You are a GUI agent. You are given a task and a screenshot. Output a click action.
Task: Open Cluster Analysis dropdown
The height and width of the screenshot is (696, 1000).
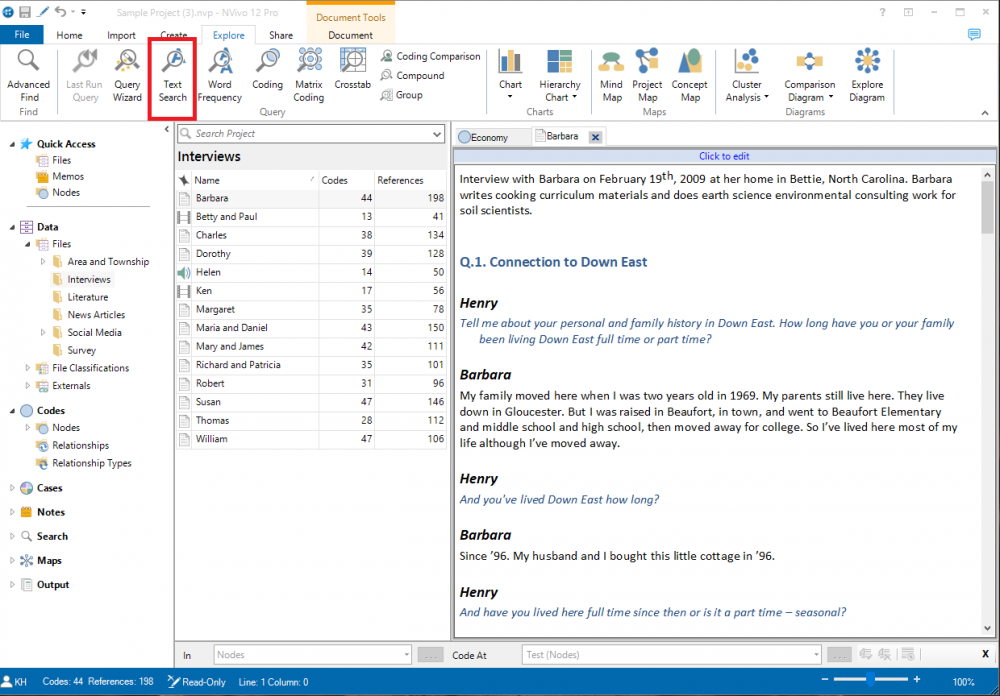tap(747, 77)
